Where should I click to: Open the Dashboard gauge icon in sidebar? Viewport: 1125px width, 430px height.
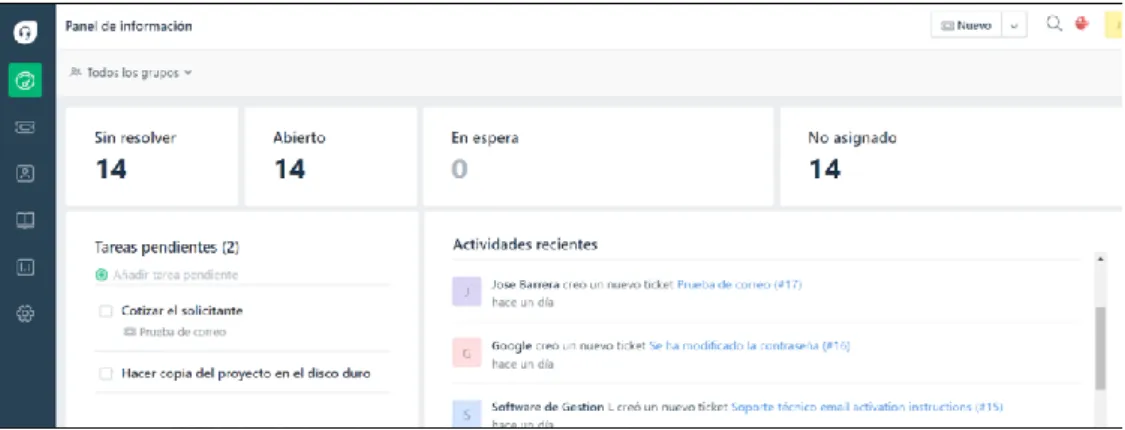[25, 80]
